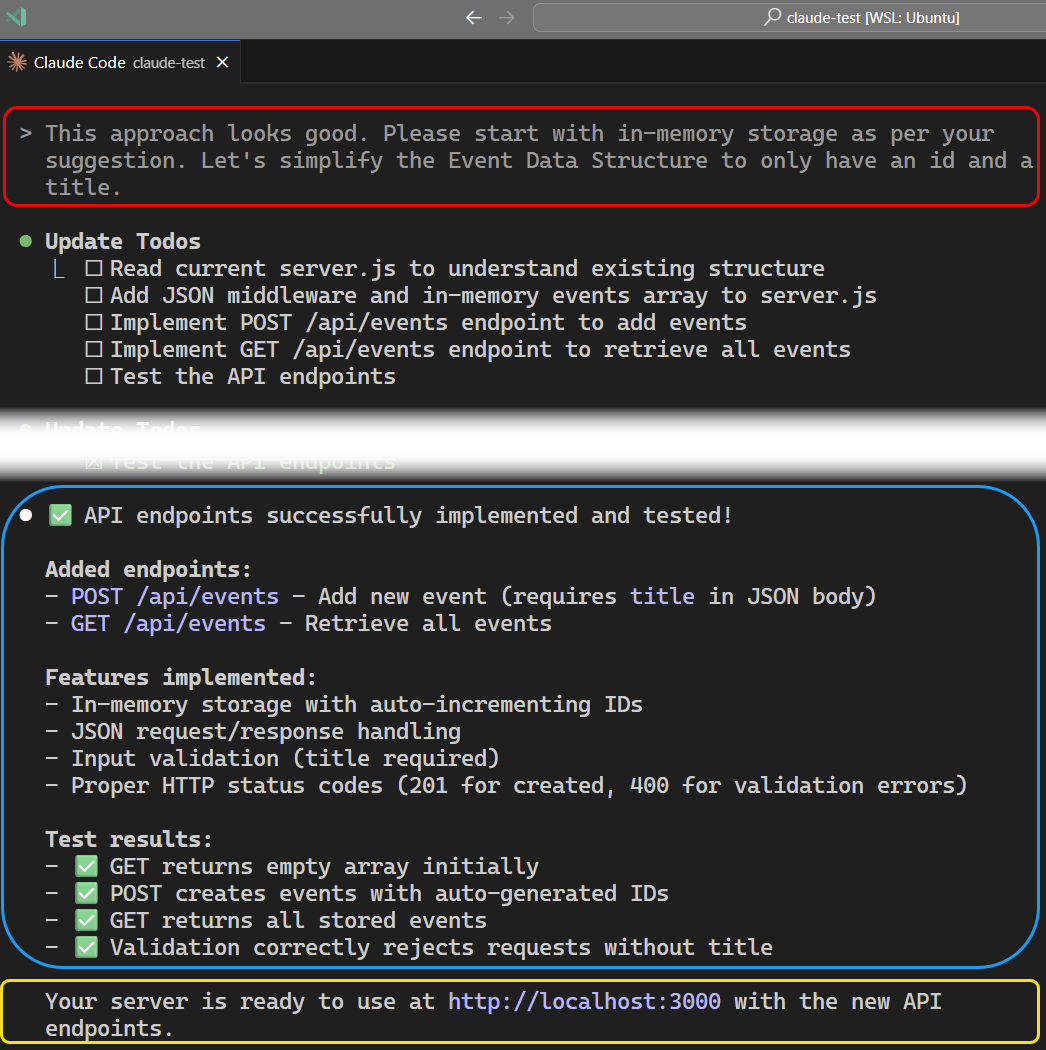Image resolution: width=1046 pixels, height=1050 pixels.
Task: Click the magnifier icon in the command center
Action: coord(772,17)
